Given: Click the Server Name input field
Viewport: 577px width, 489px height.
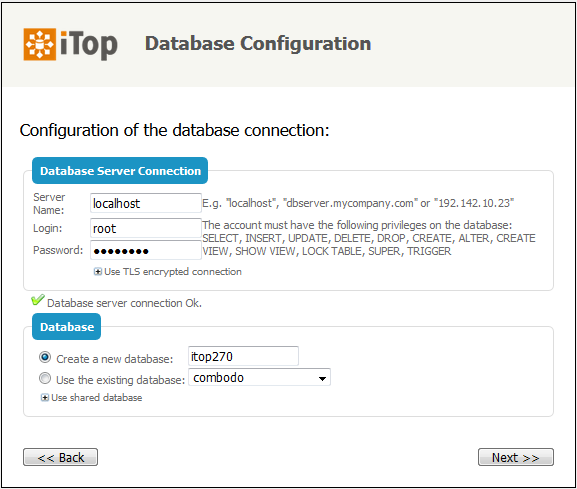Looking at the screenshot, I should tap(146, 203).
